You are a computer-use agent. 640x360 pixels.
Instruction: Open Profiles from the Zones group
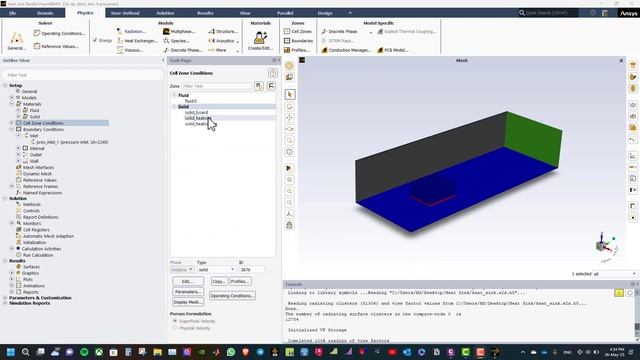tap(296, 50)
